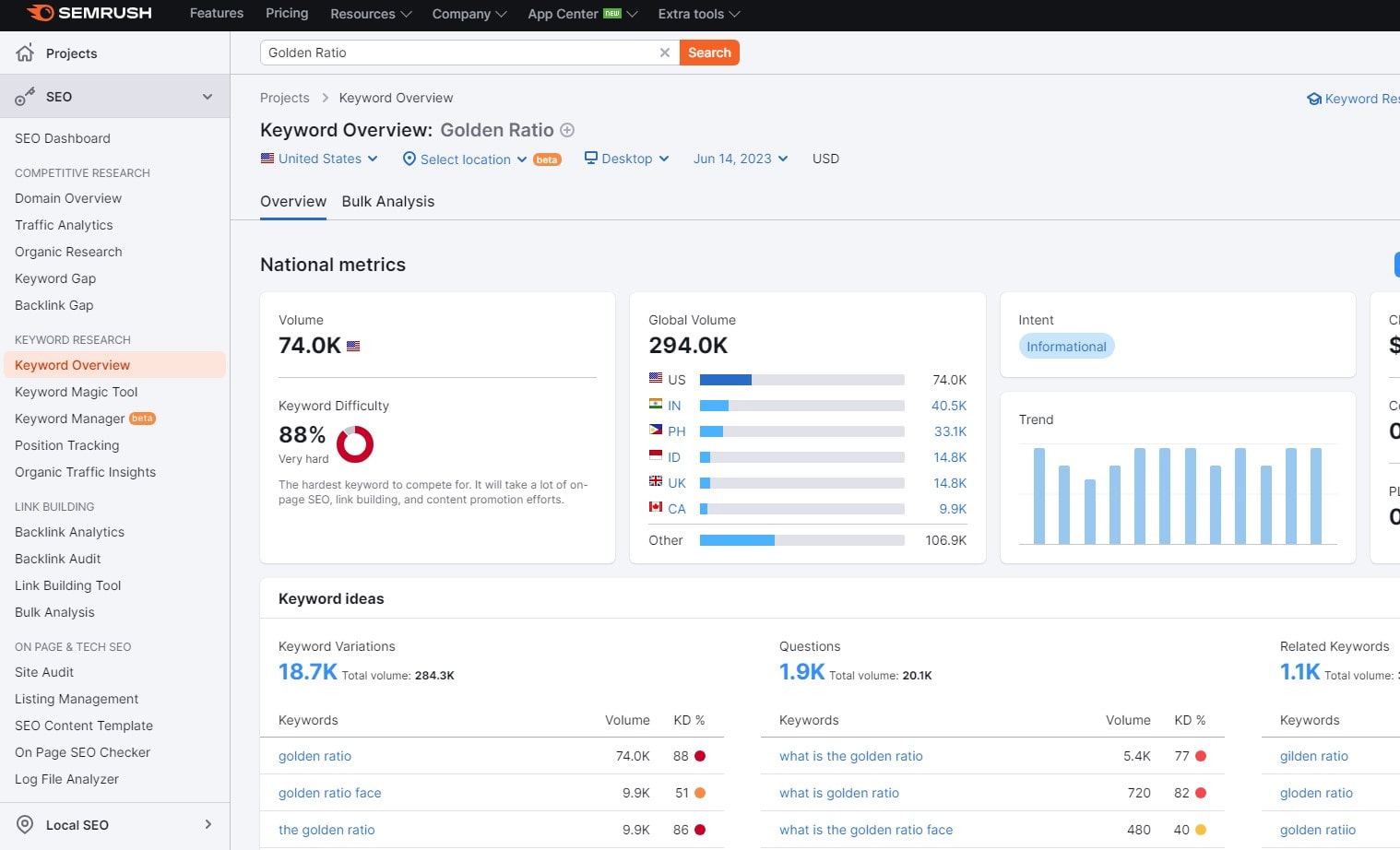Open the Features menu item
The width and height of the screenshot is (1400, 850).
[217, 13]
